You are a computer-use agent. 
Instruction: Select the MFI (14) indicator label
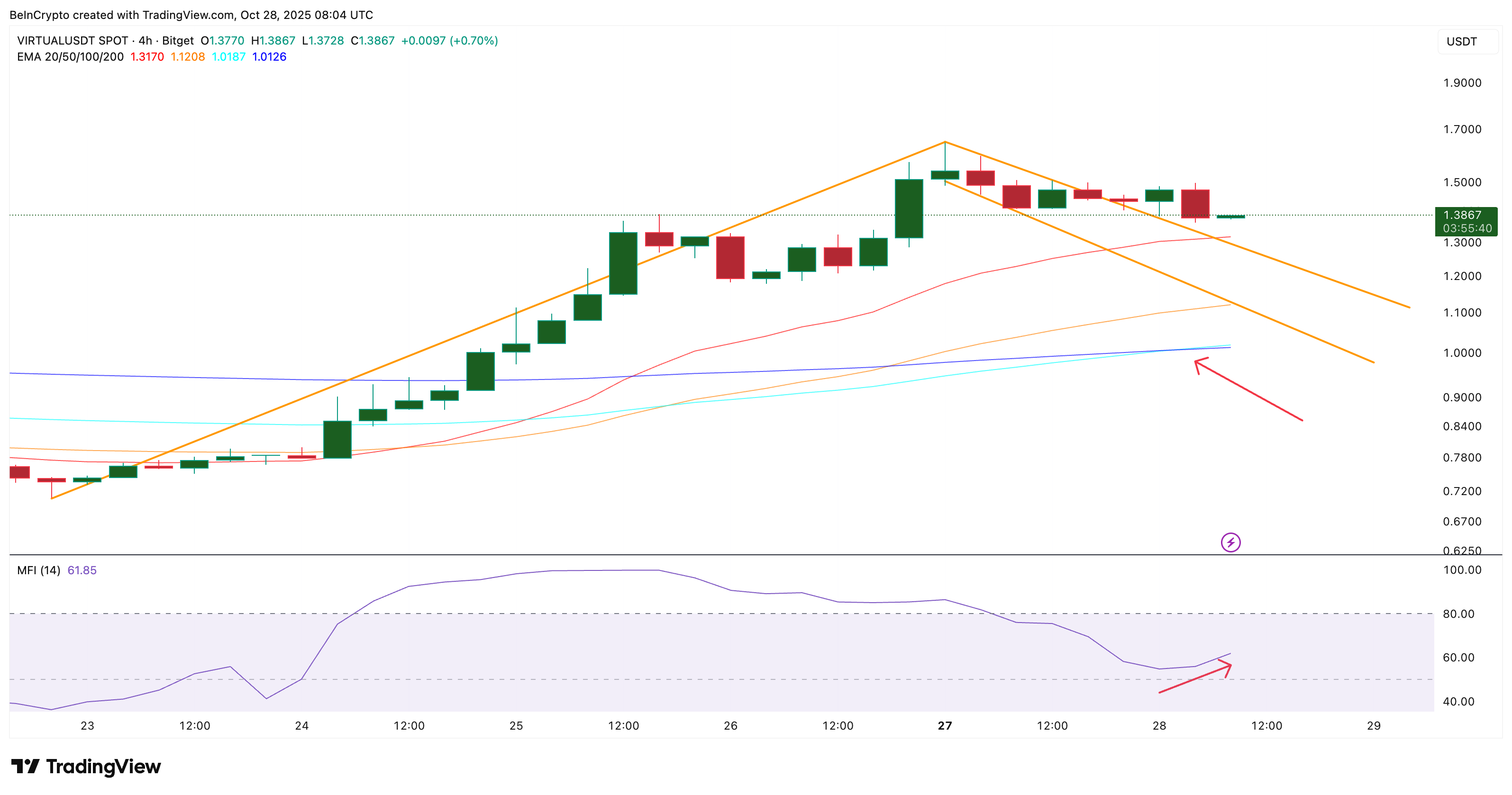pos(39,570)
